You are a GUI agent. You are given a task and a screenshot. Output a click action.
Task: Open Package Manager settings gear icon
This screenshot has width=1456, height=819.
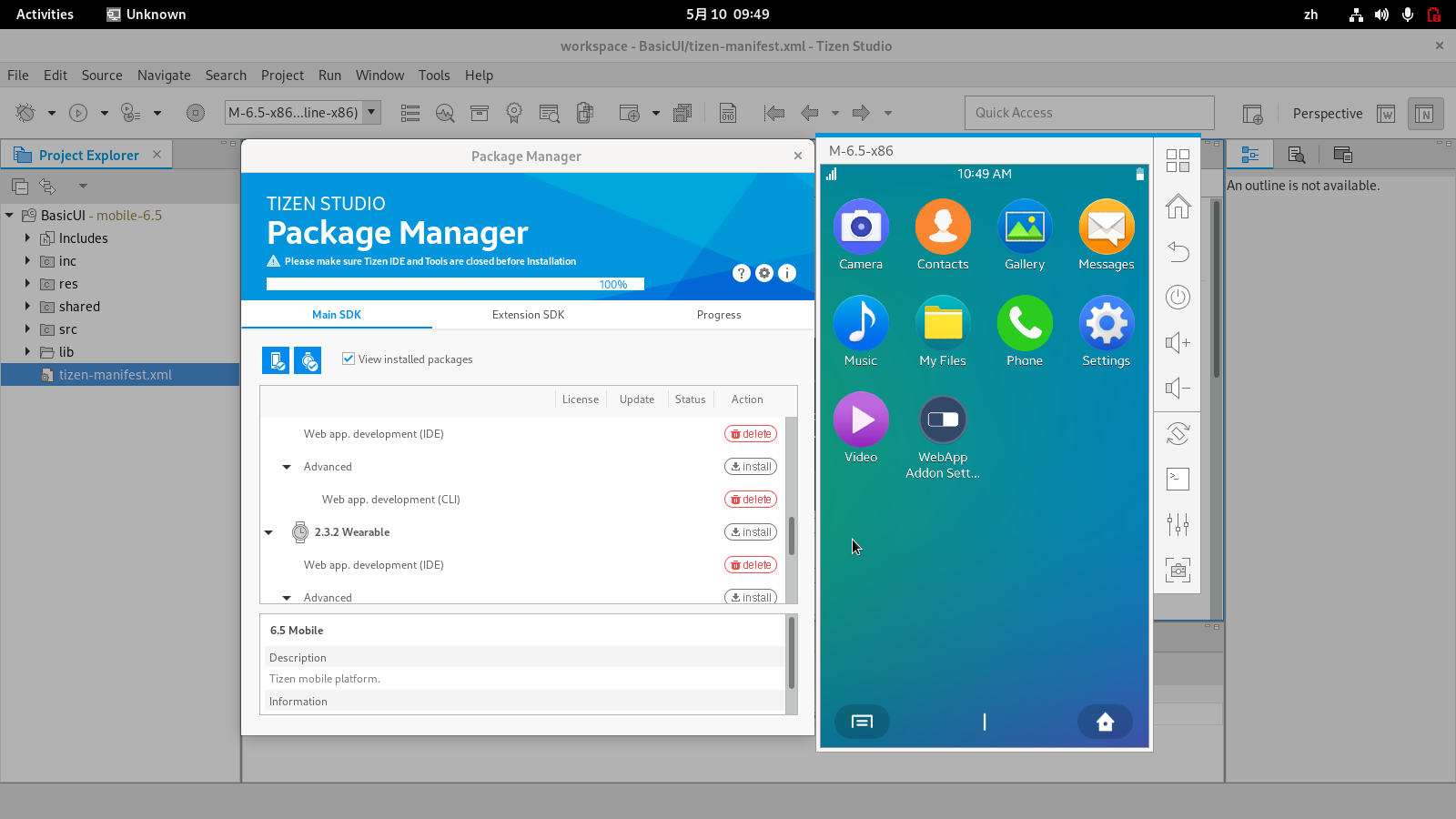pos(764,273)
